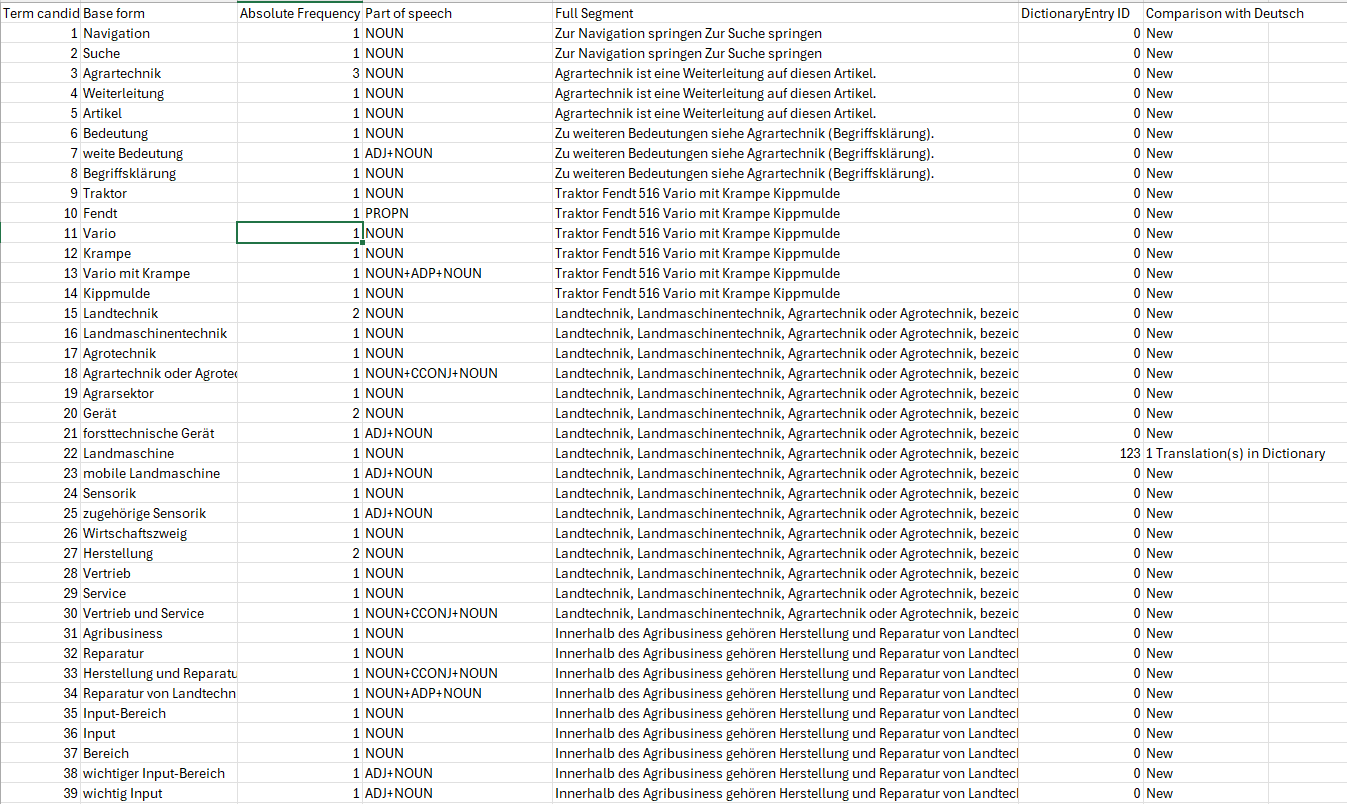Click the Base form cell "wichtiger Input-Bereich"
This screenshot has height=804, width=1347.
(158, 773)
